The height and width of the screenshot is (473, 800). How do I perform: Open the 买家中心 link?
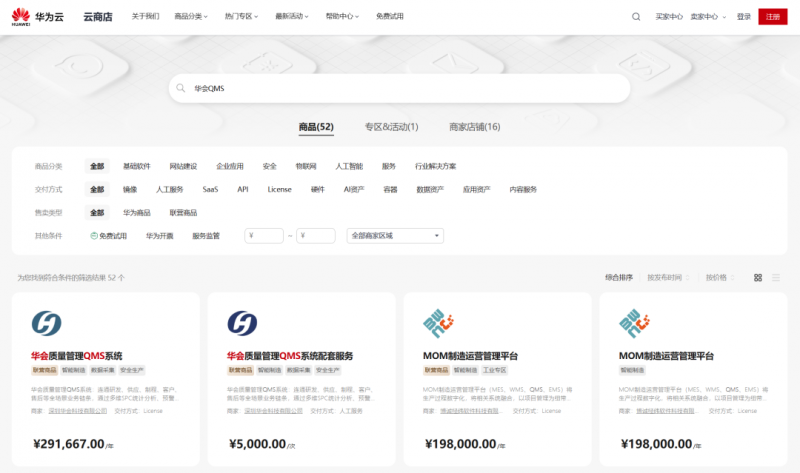669,17
